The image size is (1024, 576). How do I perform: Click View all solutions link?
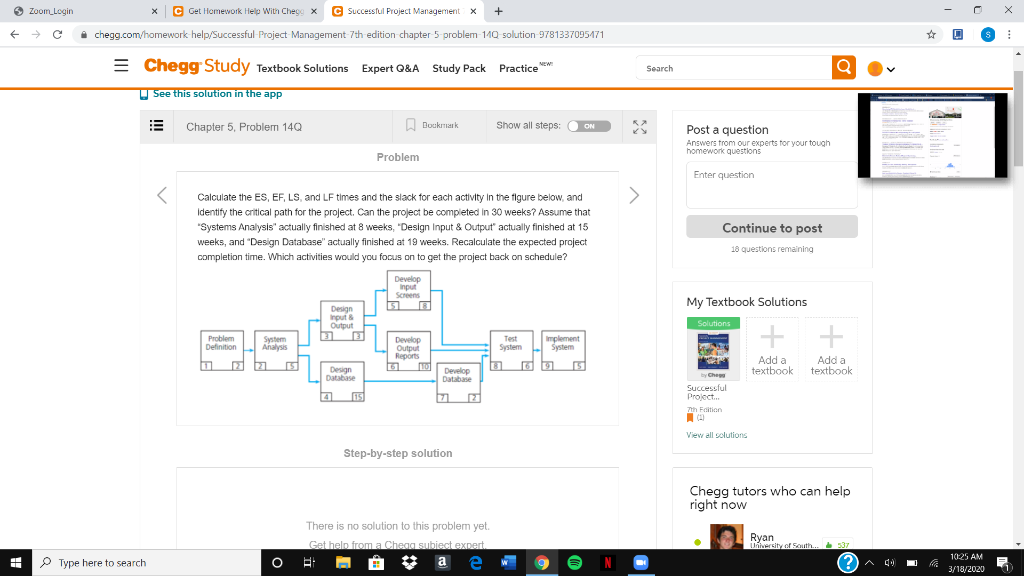pos(716,435)
